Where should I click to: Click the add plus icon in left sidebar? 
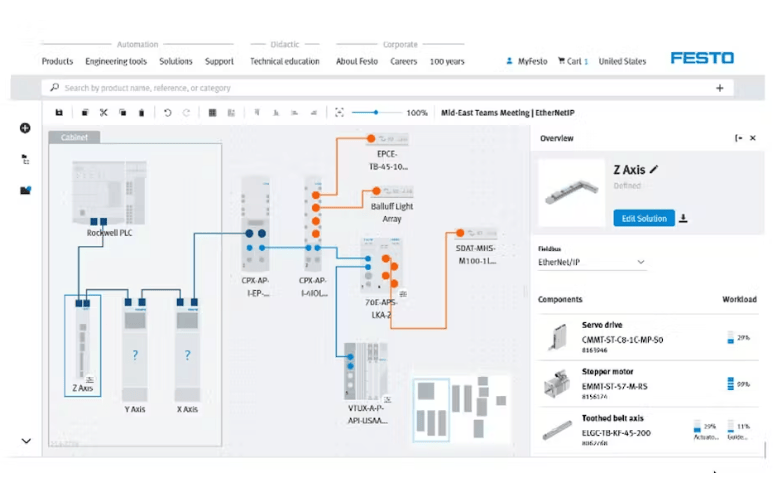coord(25,128)
